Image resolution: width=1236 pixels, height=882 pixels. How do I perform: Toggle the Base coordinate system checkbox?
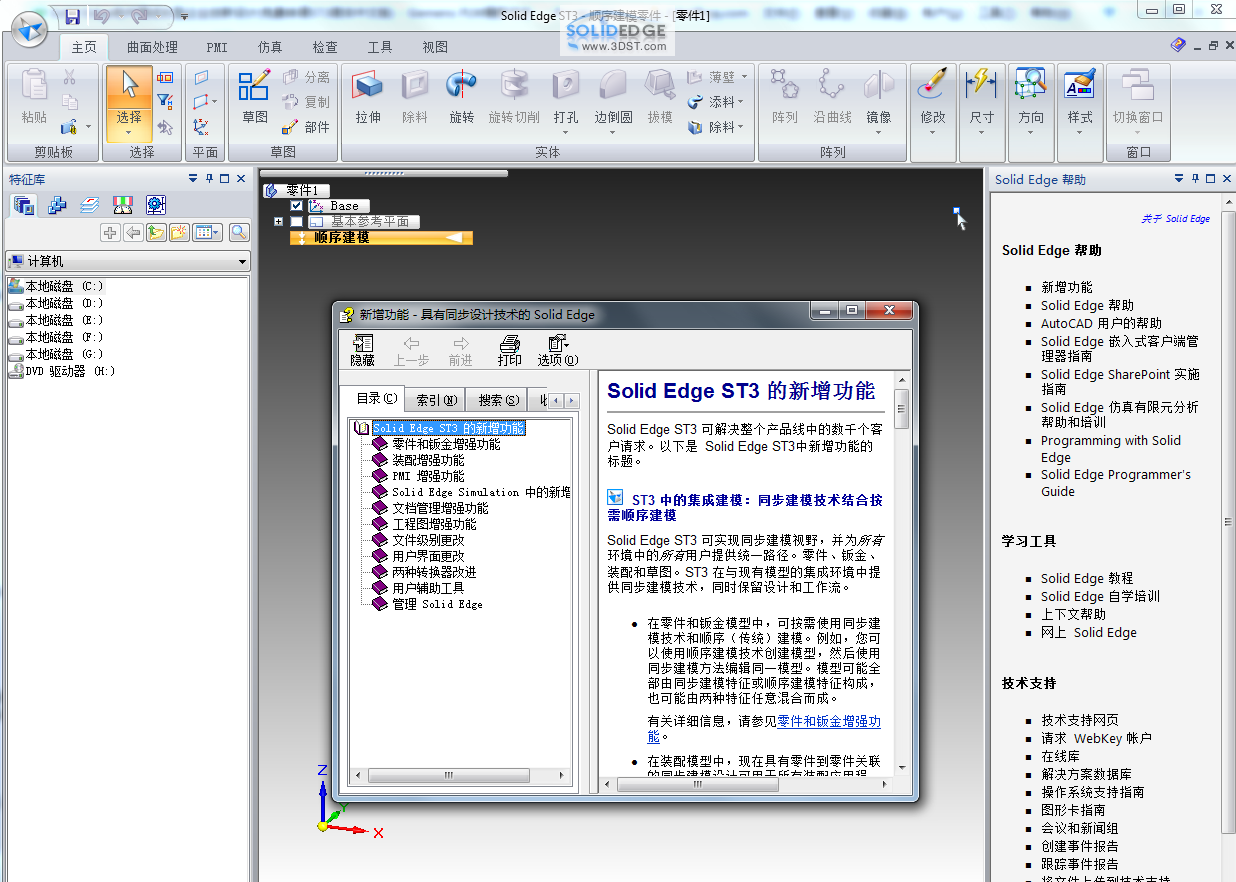point(296,206)
